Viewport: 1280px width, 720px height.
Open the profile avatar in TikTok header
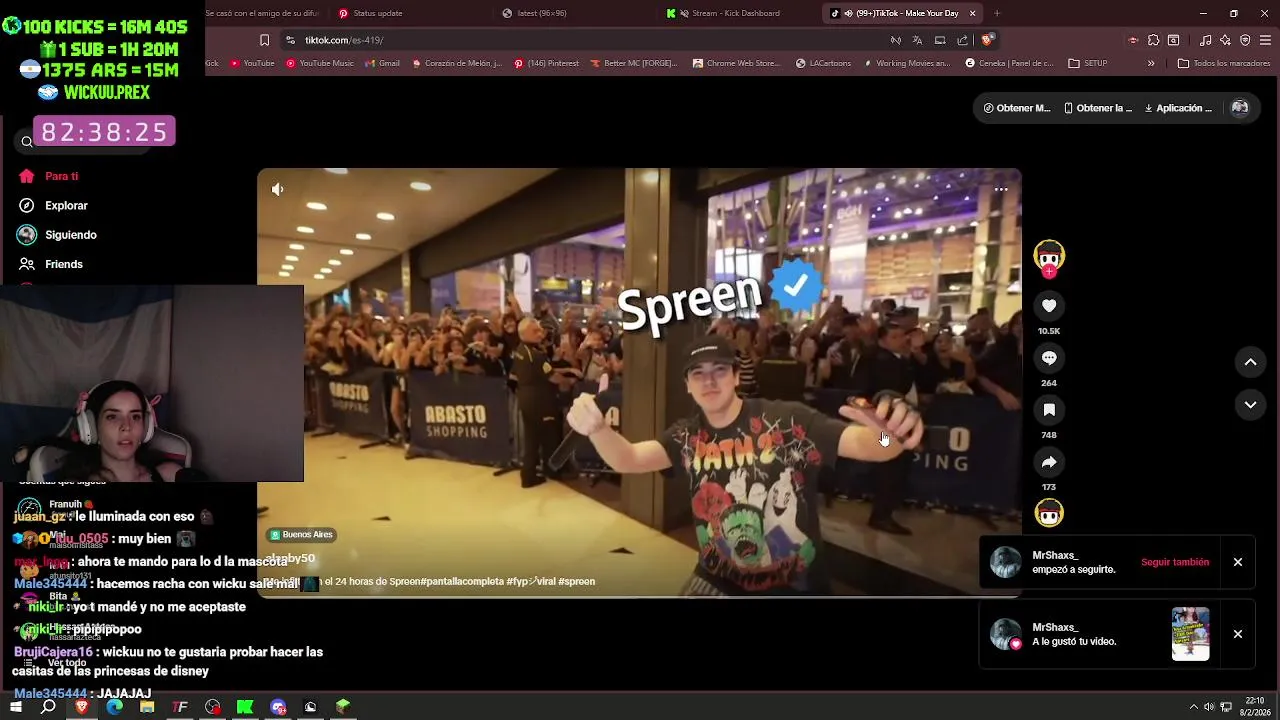[x=1240, y=108]
